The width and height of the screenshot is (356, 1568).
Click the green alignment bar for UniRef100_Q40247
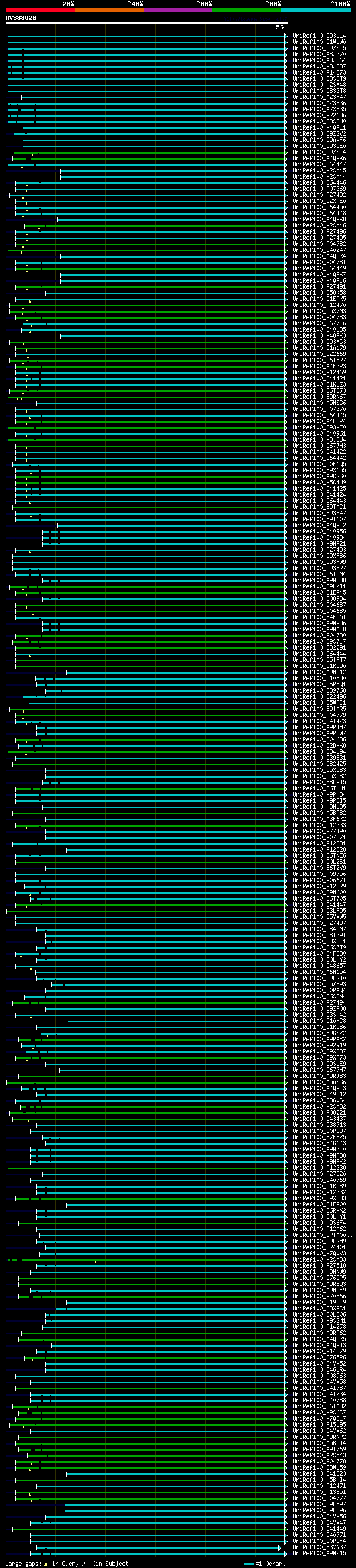coord(147,250)
